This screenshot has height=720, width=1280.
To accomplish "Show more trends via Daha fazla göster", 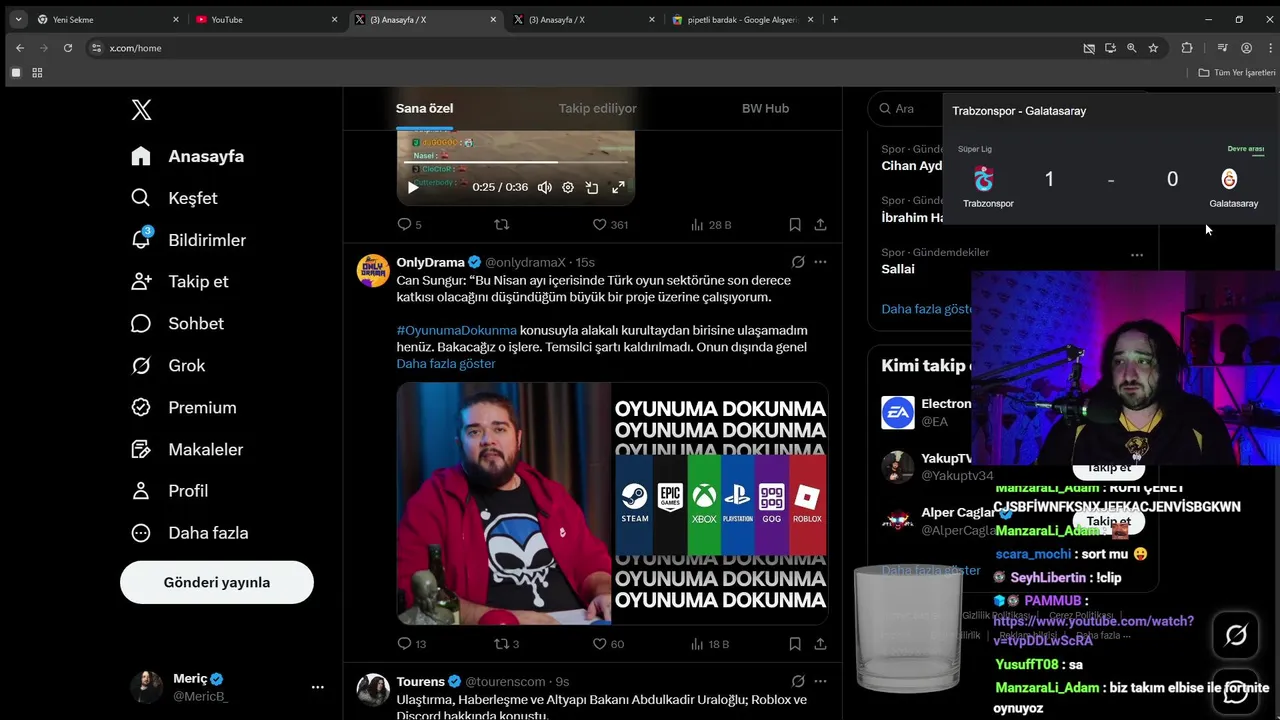I will click(927, 309).
